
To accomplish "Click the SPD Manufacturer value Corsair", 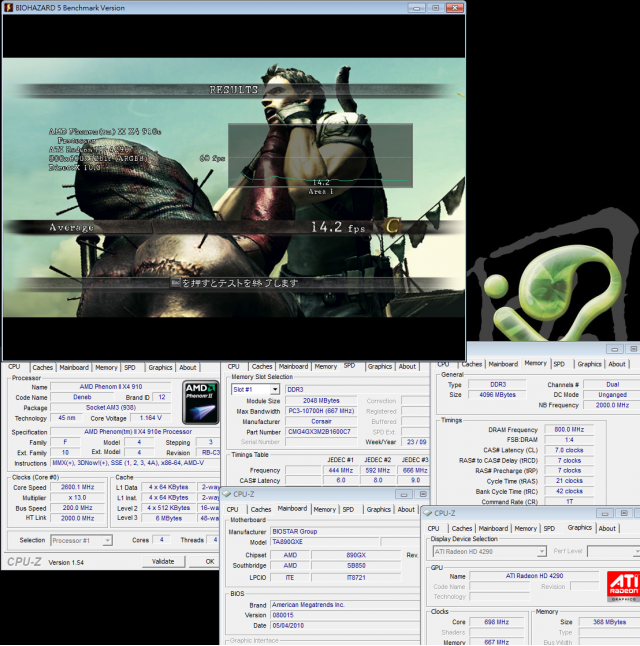I will pos(321,421).
